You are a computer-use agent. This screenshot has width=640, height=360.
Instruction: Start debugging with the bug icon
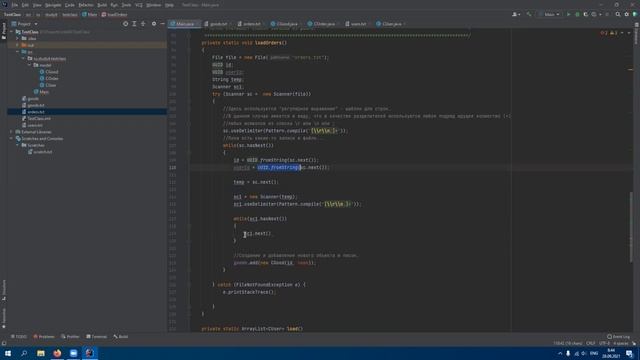[x=577, y=14]
